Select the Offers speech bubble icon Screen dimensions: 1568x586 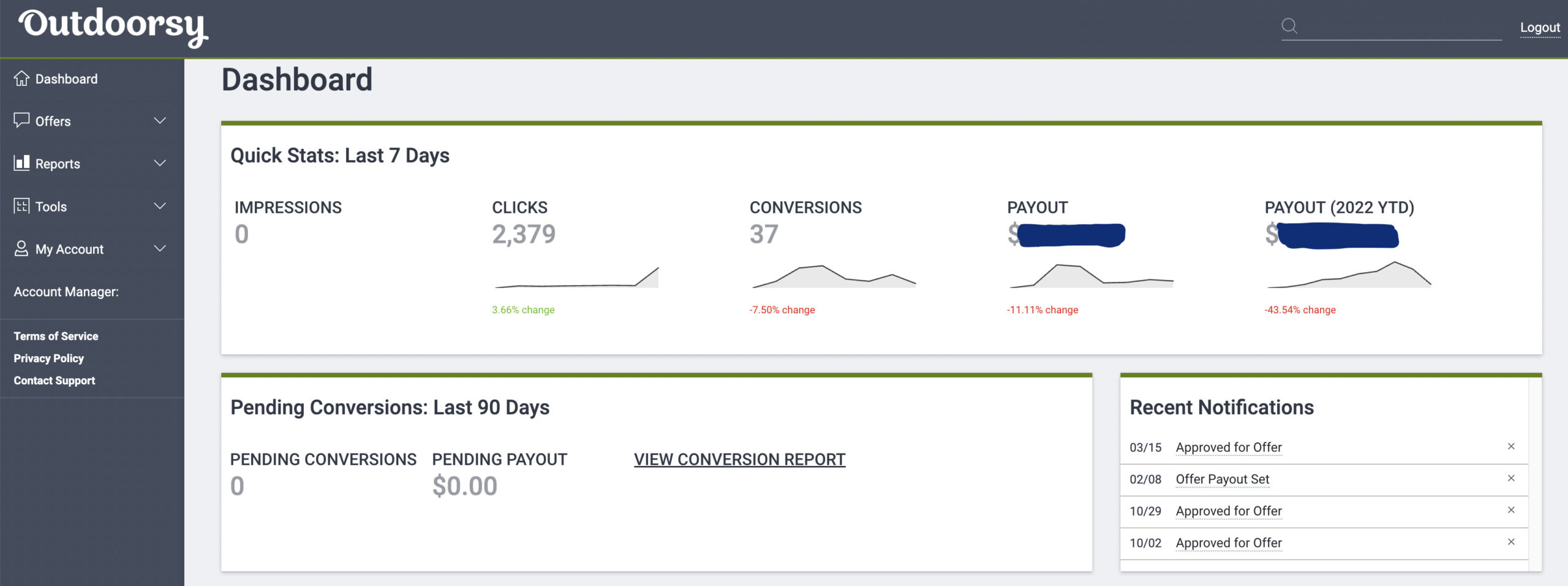coord(22,121)
